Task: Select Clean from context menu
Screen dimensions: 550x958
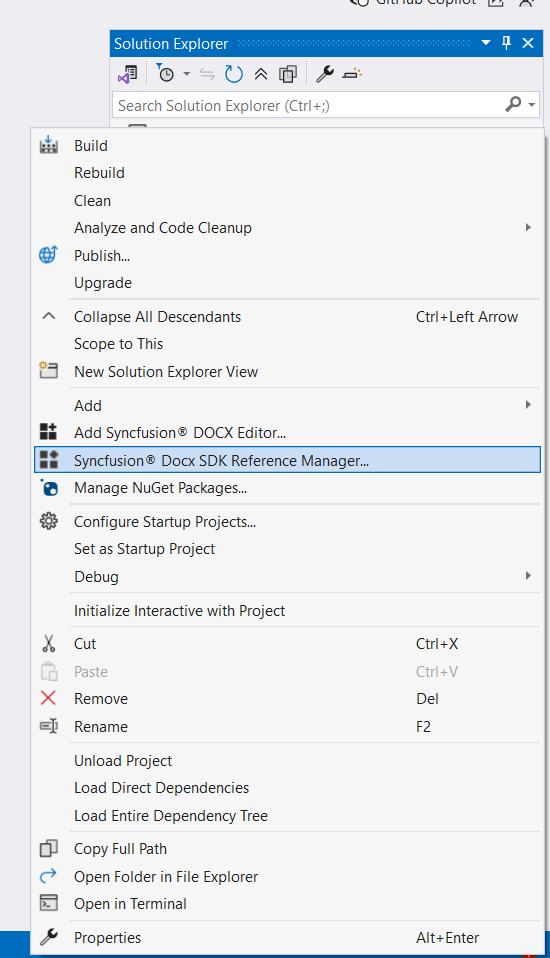Action: pos(92,200)
